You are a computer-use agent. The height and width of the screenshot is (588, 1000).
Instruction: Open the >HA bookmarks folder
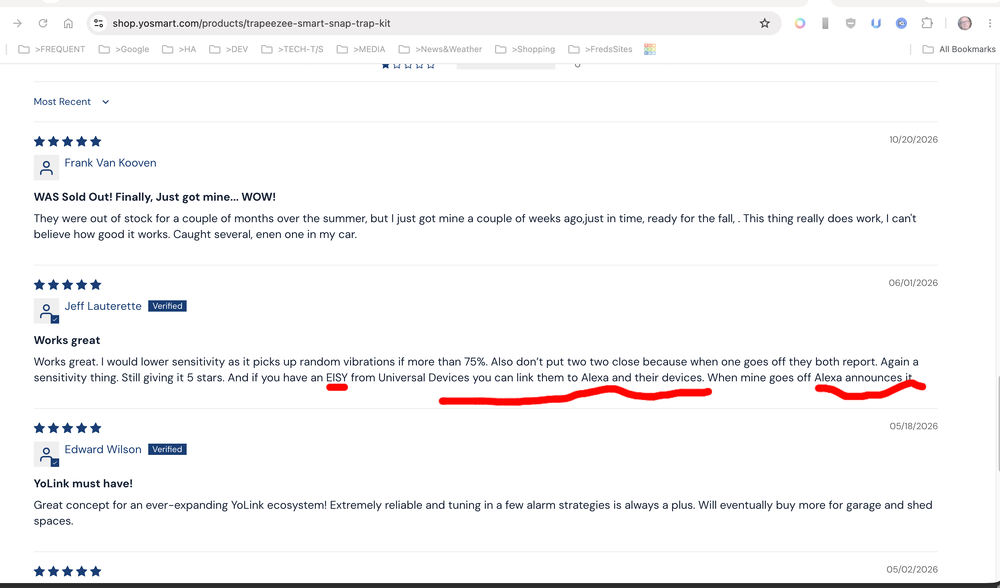179,49
